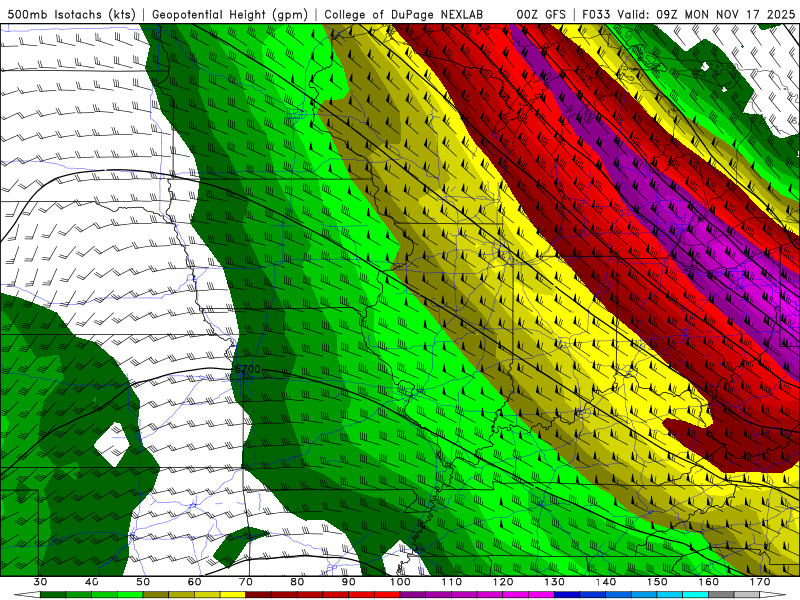Click the '170' legend value
Image resolution: width=800 pixels, height=600 pixels.
760,582
